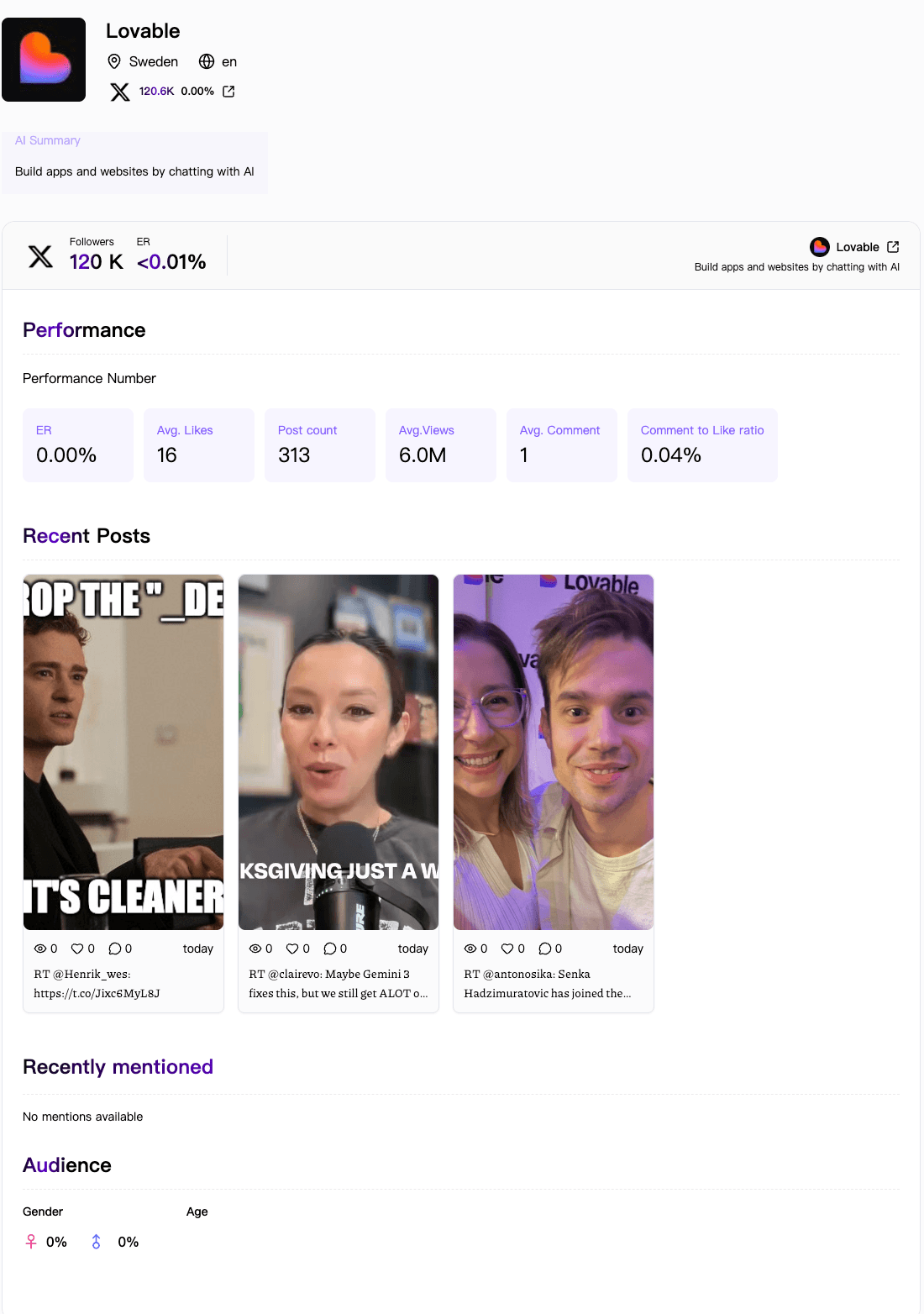Click the https://t.co/Jixc6MyL8J link text

pos(97,993)
